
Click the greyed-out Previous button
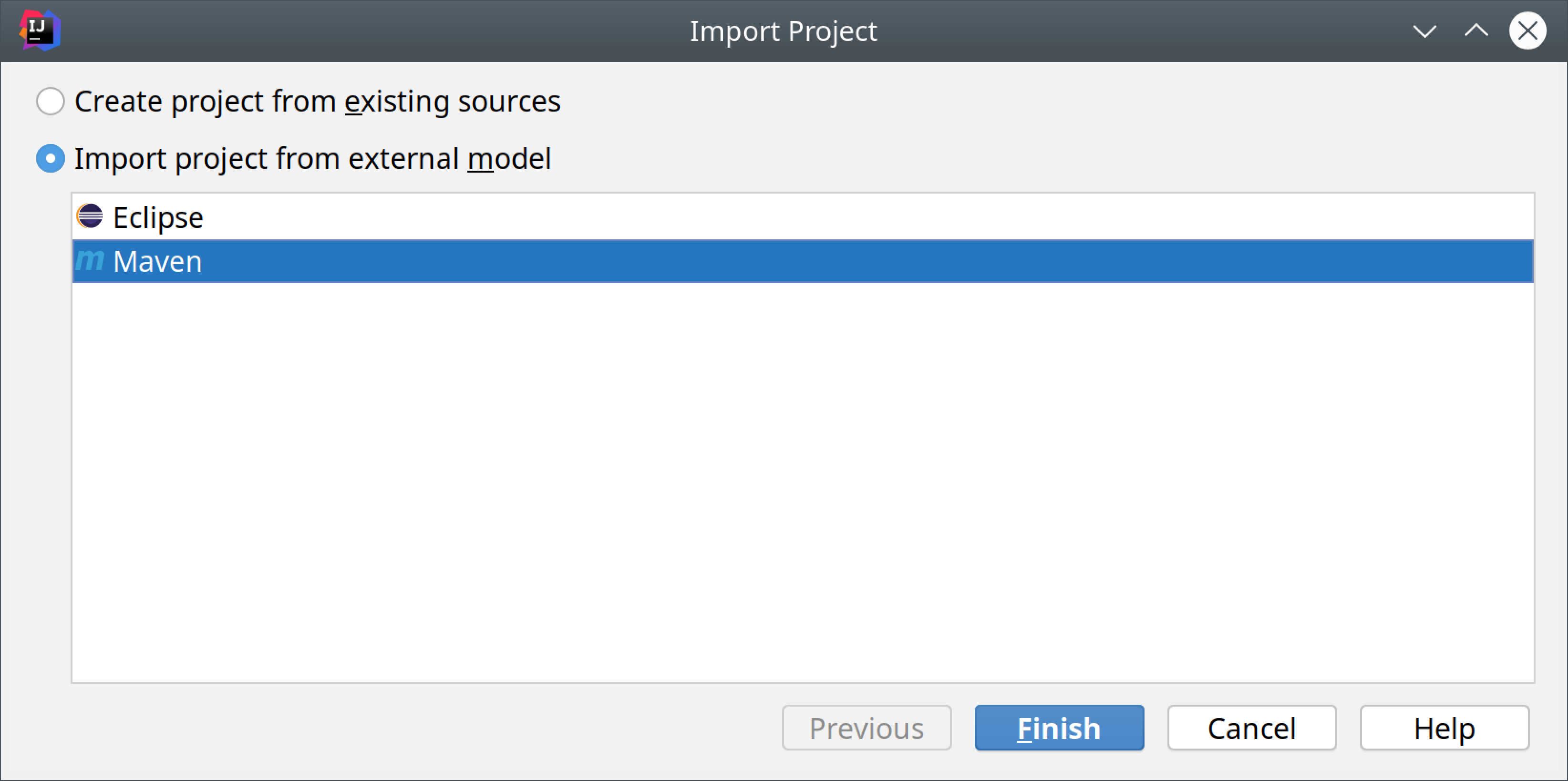(866, 728)
